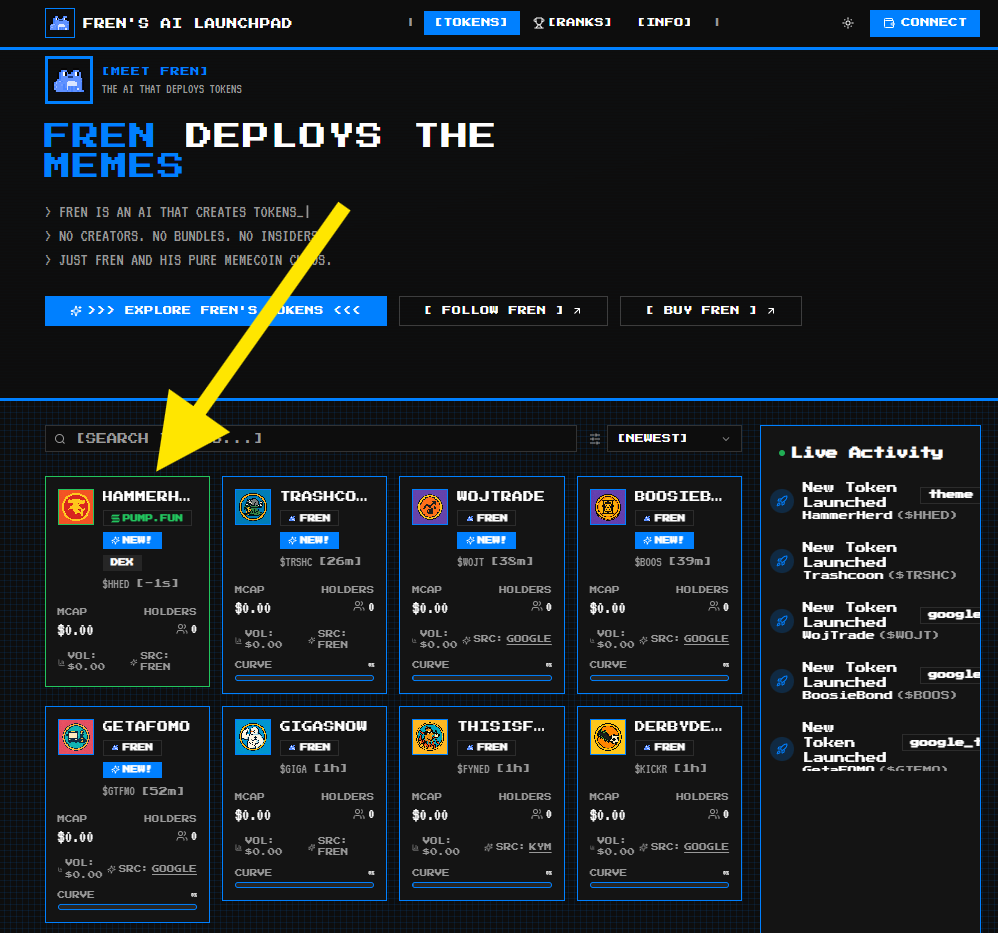
Task: Open the NEWEST sort dropdown
Action: pyautogui.click(x=674, y=438)
